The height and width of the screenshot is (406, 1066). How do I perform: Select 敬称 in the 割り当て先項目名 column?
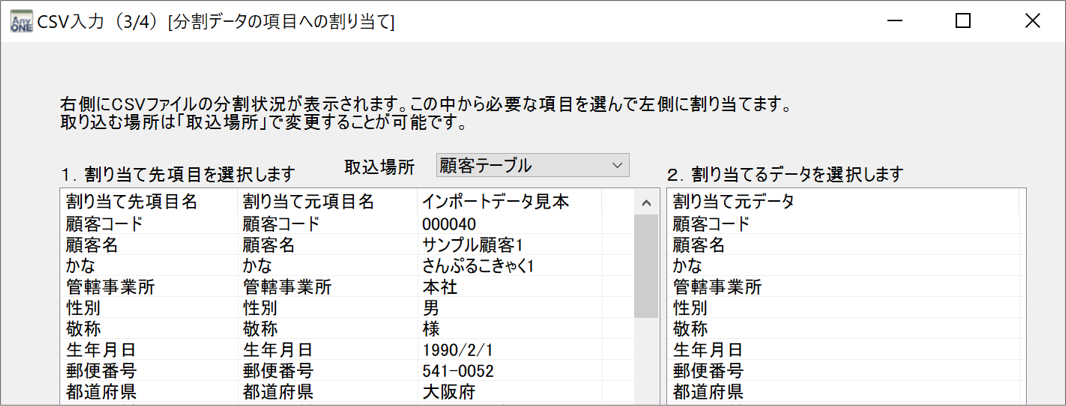click(x=82, y=329)
